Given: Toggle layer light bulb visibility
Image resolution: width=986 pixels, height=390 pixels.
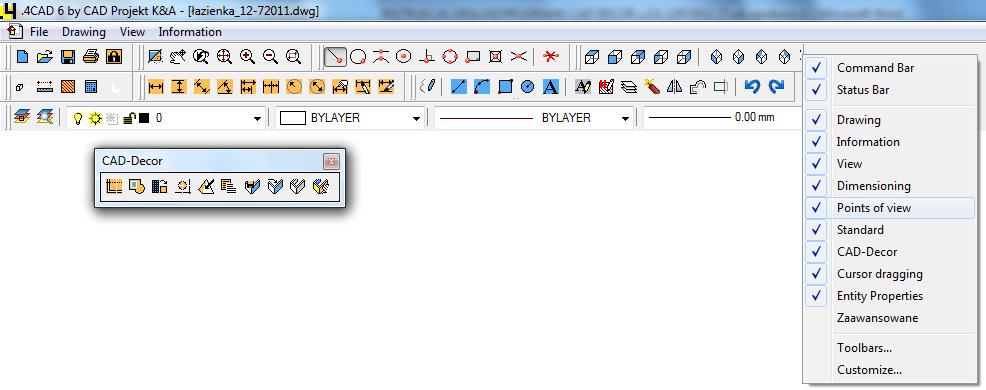Looking at the screenshot, I should point(78,118).
